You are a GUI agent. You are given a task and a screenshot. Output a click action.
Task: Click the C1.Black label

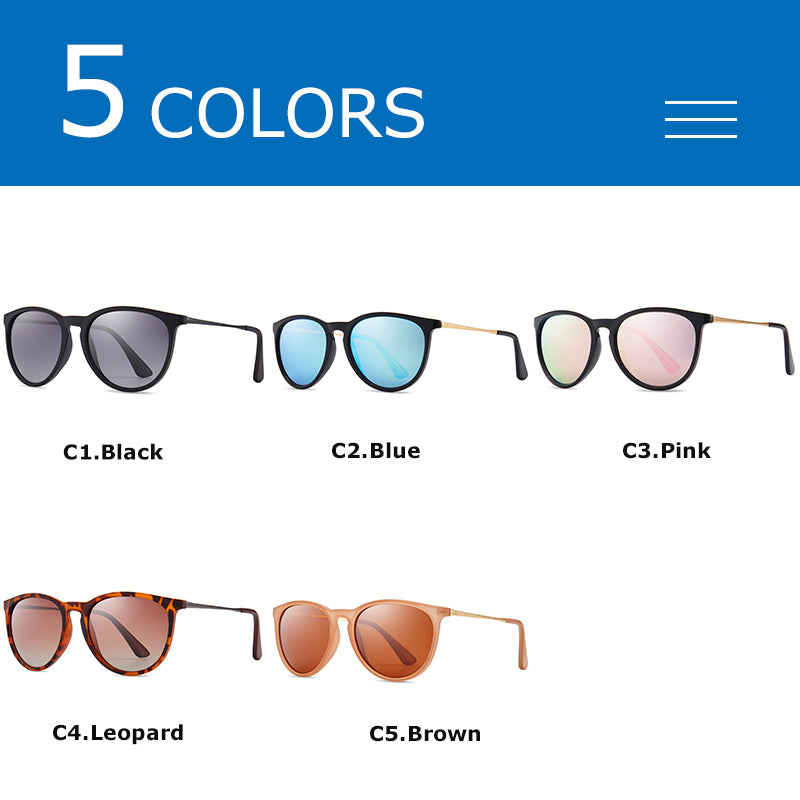click(113, 452)
